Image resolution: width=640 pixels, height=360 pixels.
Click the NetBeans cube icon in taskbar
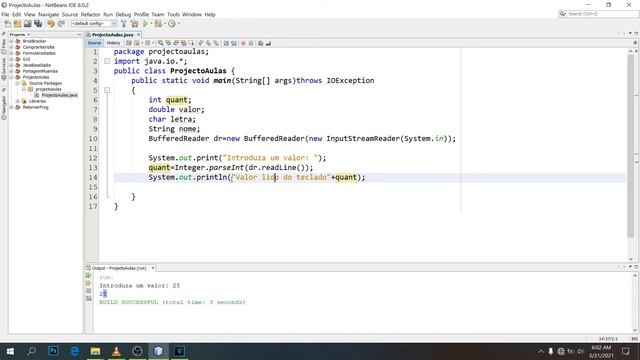pyautogui.click(x=158, y=351)
